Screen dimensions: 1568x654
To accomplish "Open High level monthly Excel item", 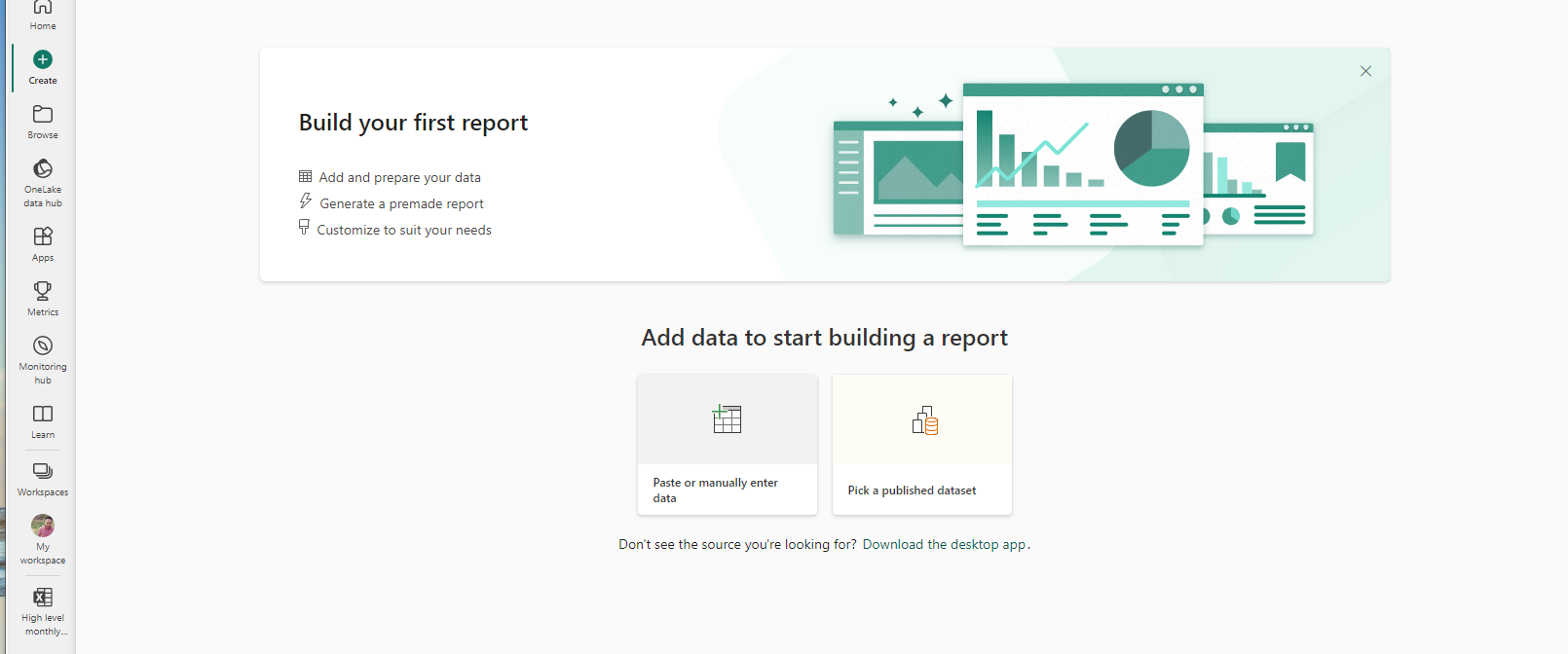I will tap(43, 611).
